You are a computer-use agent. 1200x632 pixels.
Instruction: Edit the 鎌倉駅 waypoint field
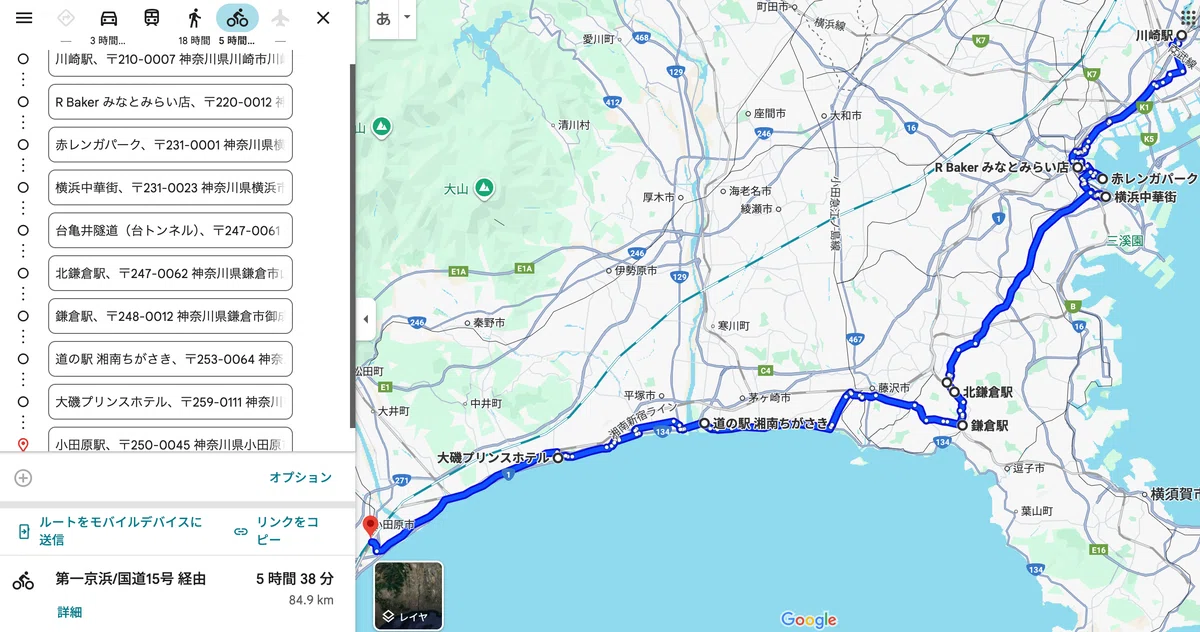pos(170,316)
